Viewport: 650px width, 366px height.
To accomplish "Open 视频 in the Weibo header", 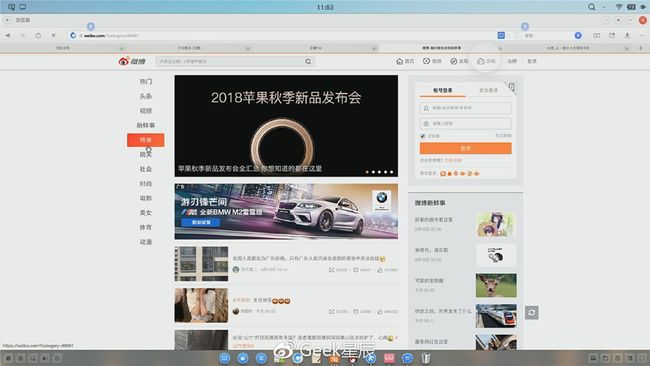I will coord(432,61).
